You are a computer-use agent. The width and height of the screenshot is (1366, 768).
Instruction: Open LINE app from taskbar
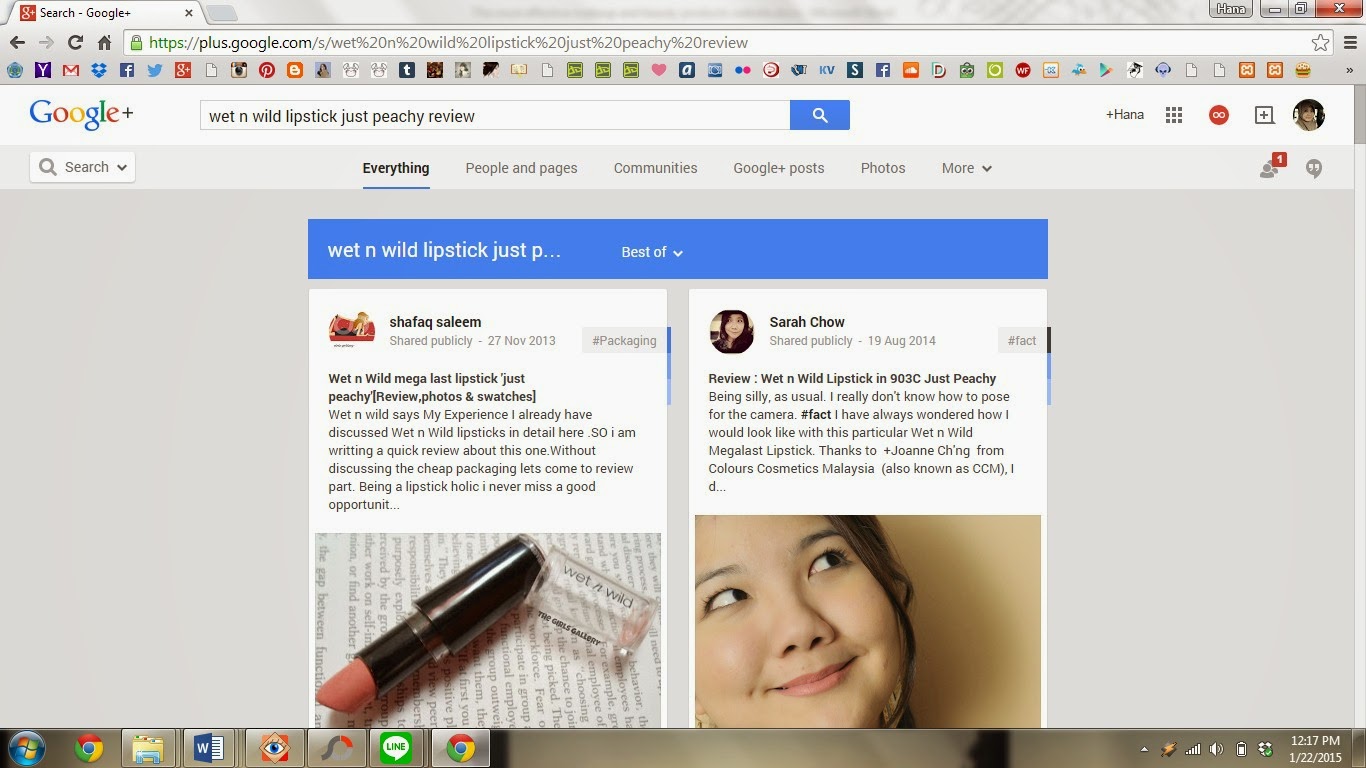click(x=397, y=748)
